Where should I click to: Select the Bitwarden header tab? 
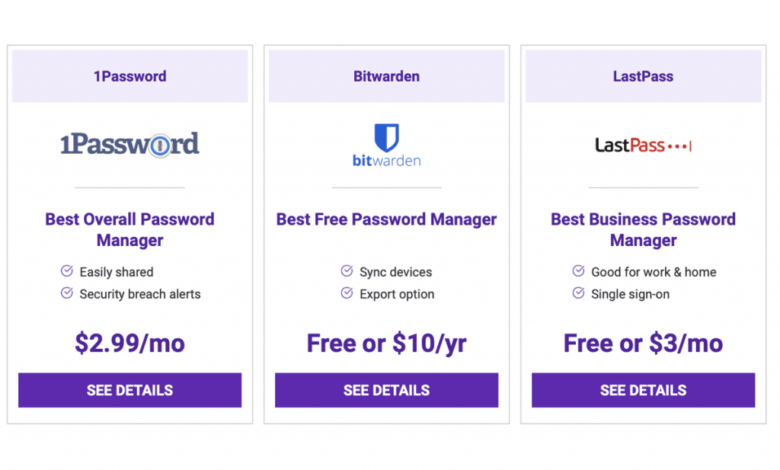tap(387, 76)
